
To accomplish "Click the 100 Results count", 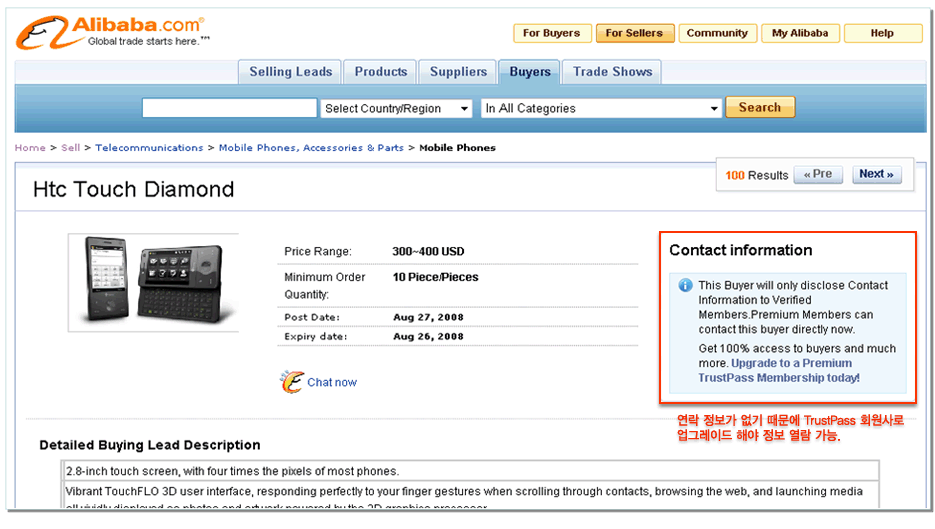I will [757, 175].
